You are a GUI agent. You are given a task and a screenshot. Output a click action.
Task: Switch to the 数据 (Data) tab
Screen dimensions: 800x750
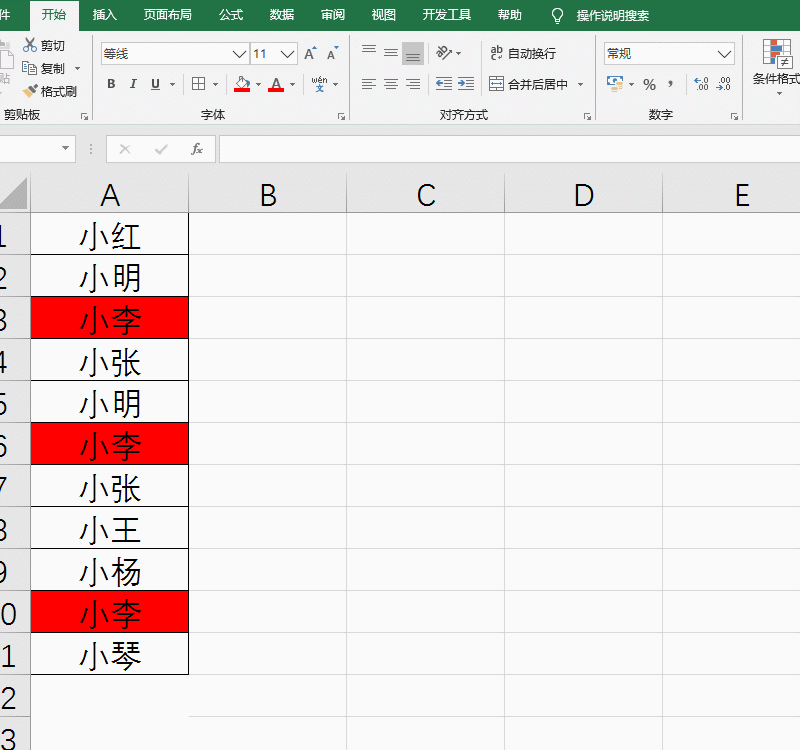coord(282,15)
